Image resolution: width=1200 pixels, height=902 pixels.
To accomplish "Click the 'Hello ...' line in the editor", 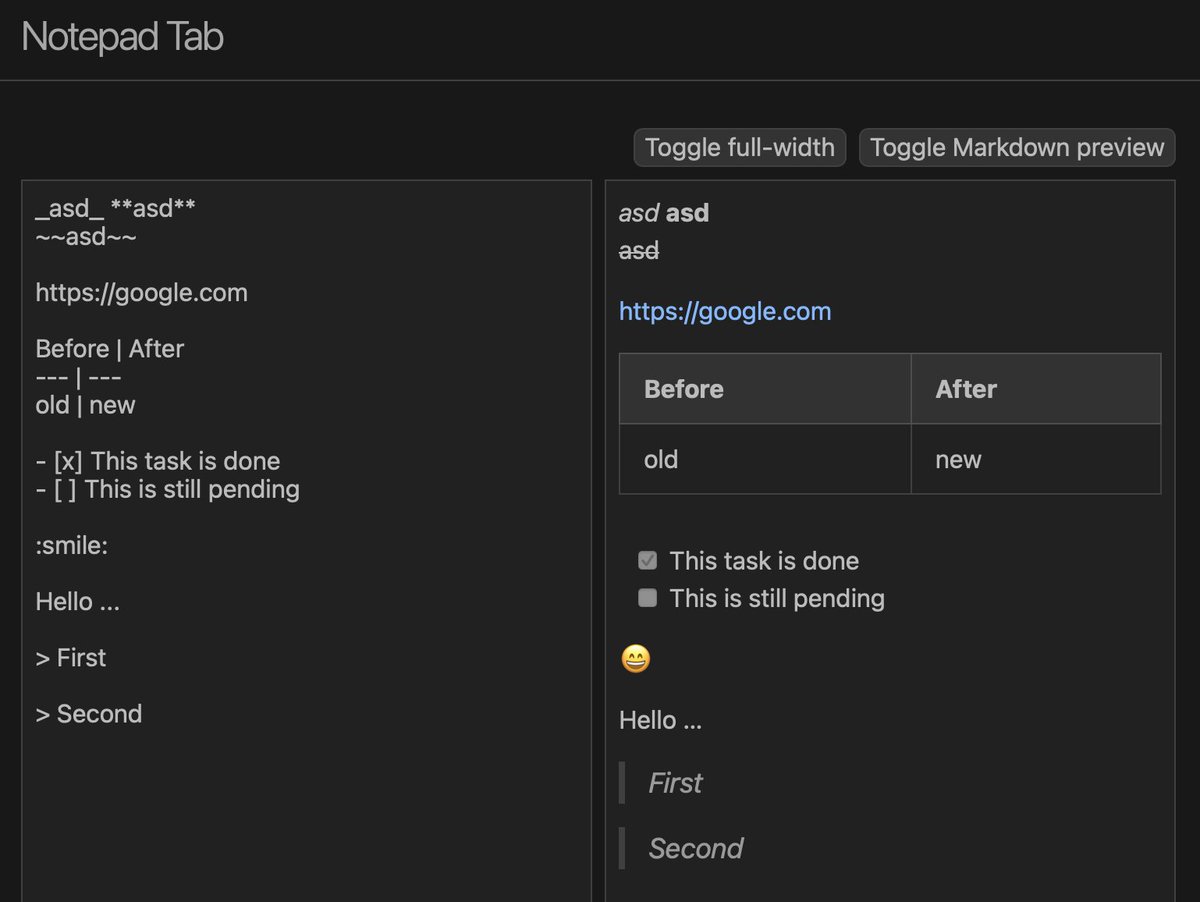I will pos(77,602).
